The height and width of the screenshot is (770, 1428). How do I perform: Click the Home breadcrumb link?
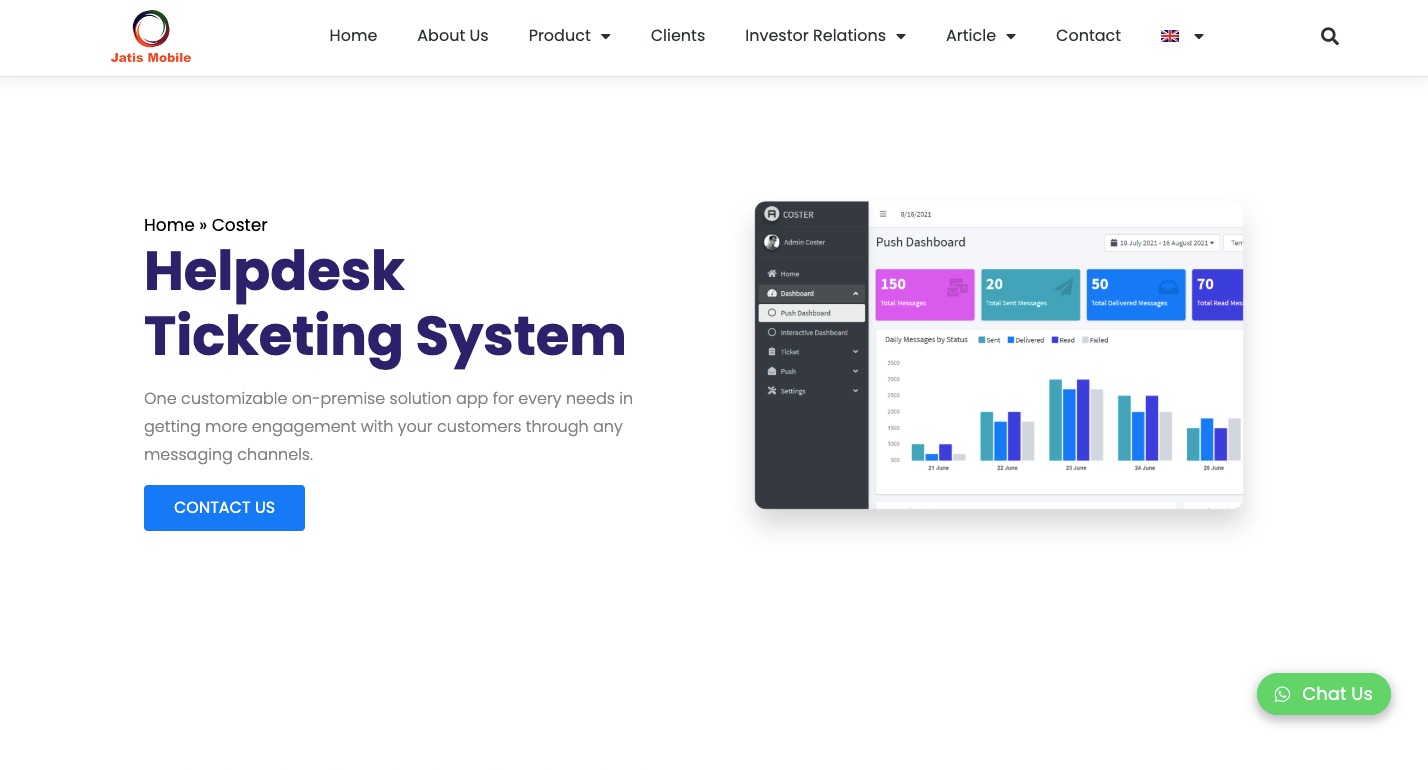(x=169, y=225)
